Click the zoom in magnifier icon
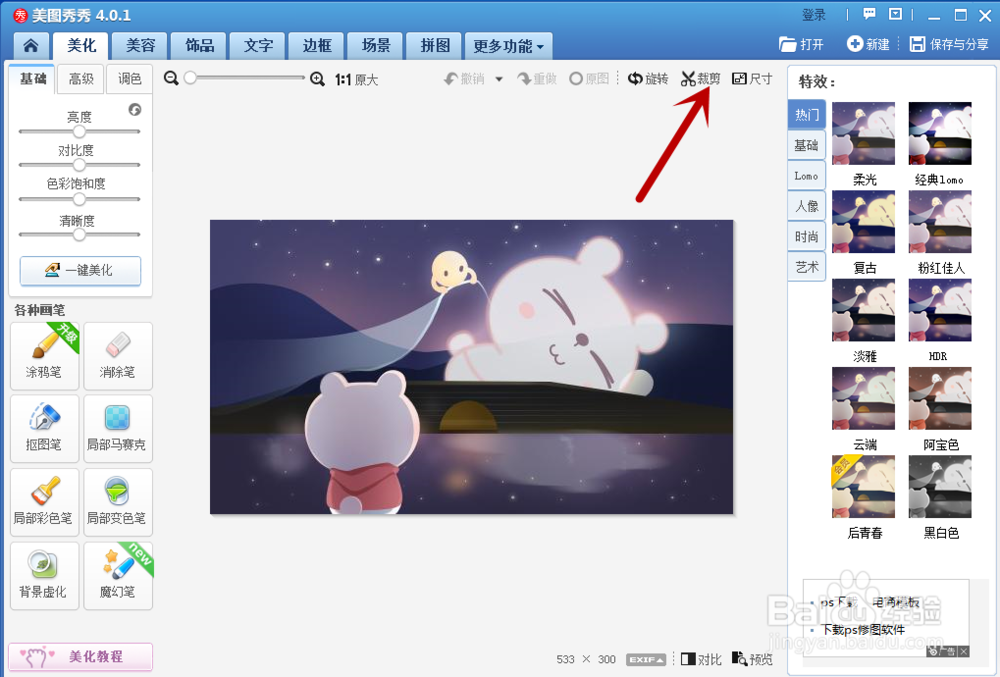This screenshot has width=1000, height=677. coord(317,78)
